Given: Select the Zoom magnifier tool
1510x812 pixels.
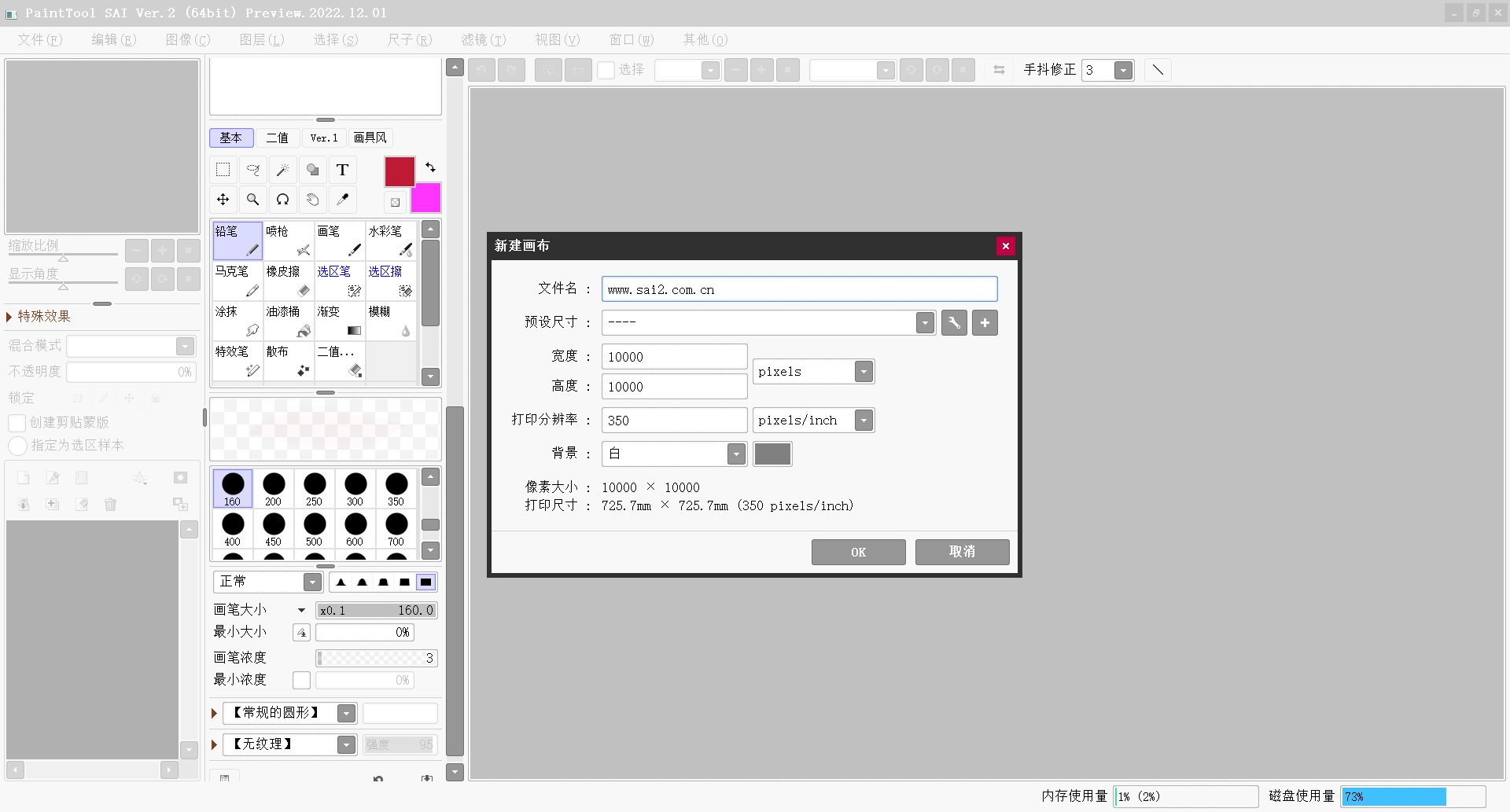Looking at the screenshot, I should [x=253, y=200].
